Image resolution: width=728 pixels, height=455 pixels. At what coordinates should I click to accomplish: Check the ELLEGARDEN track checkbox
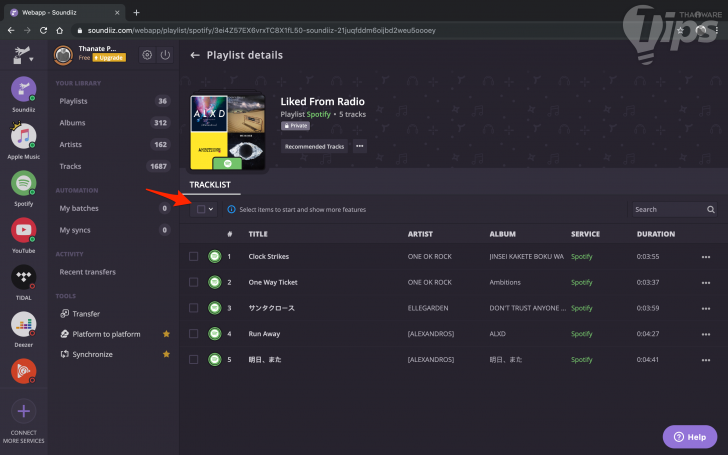(x=194, y=308)
